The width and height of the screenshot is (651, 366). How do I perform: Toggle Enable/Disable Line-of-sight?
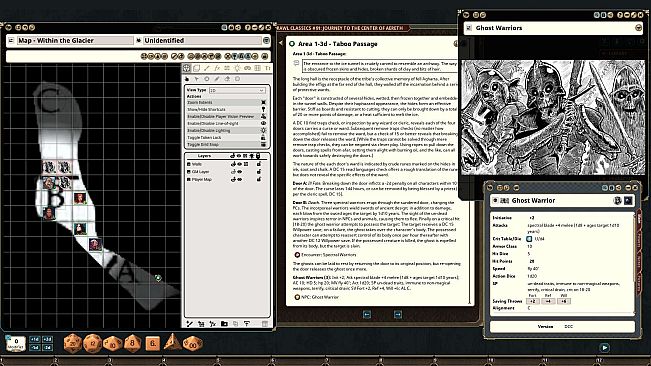point(226,124)
